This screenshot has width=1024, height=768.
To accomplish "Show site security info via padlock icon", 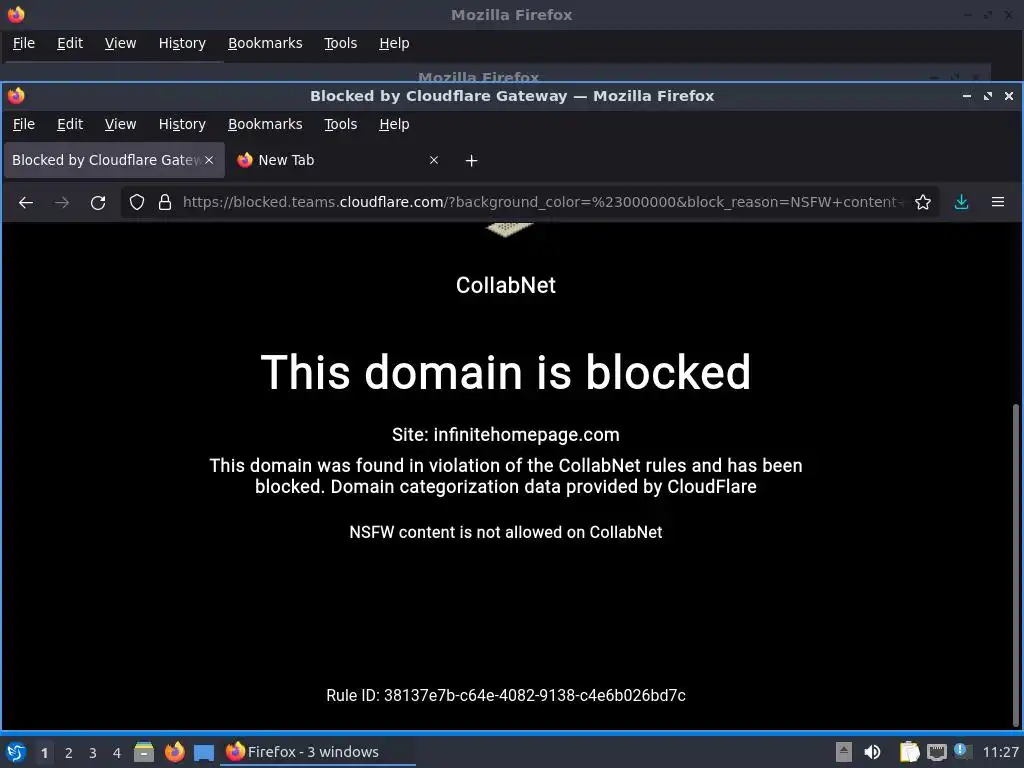I will pyautogui.click(x=165, y=202).
